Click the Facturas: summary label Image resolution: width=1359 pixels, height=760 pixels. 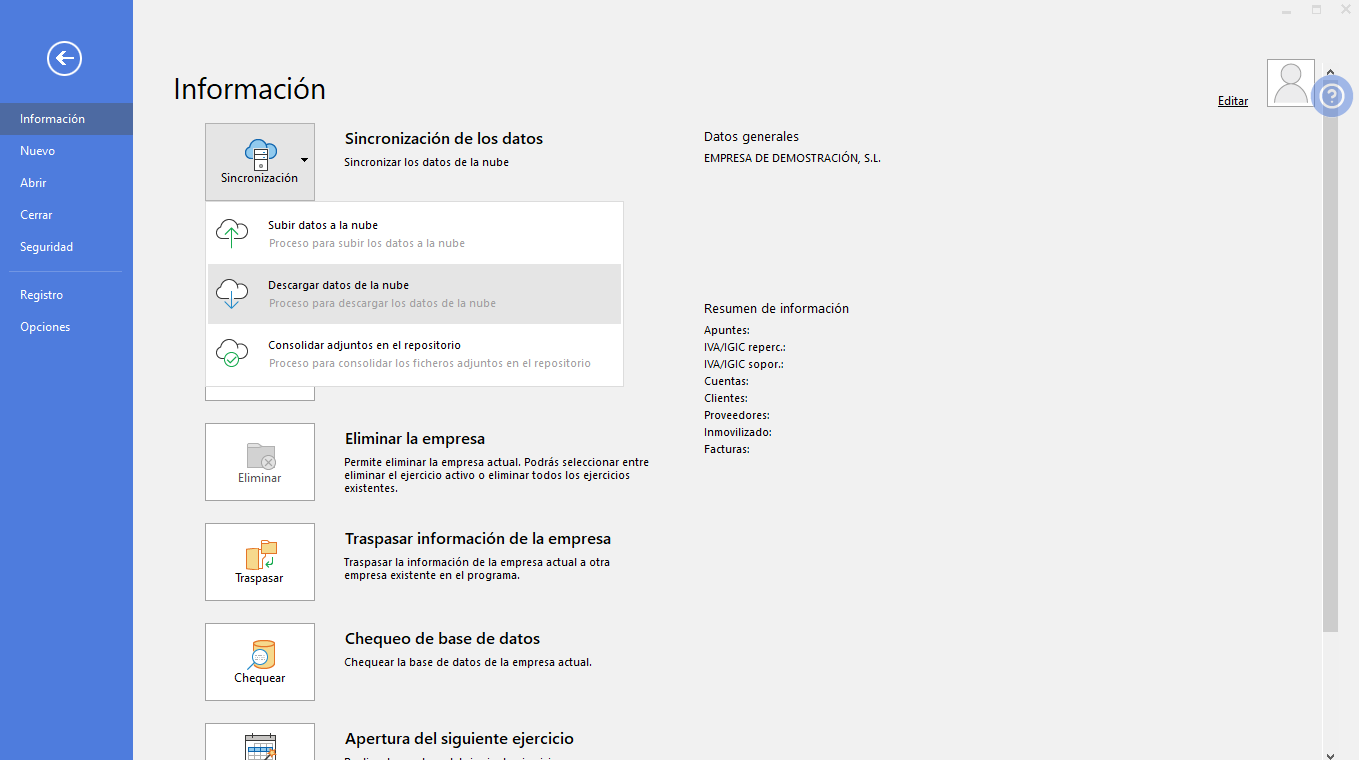(x=727, y=449)
